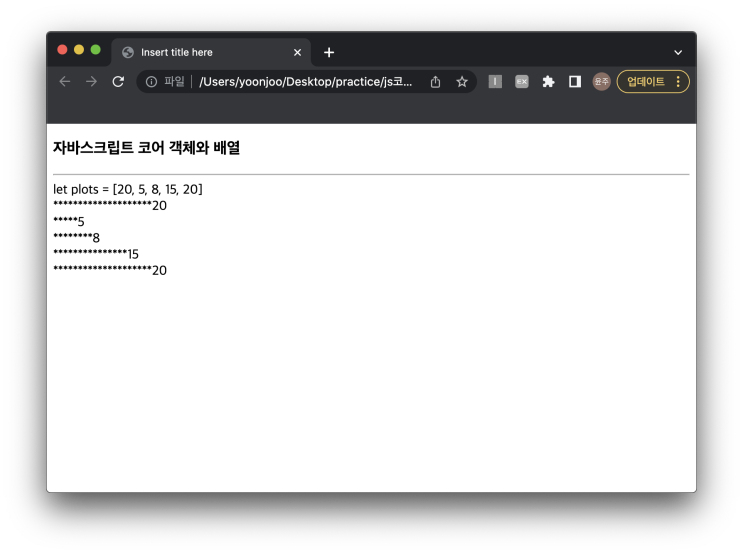Expand the tab search chevron
Viewport: 743px width, 554px height.
678,53
